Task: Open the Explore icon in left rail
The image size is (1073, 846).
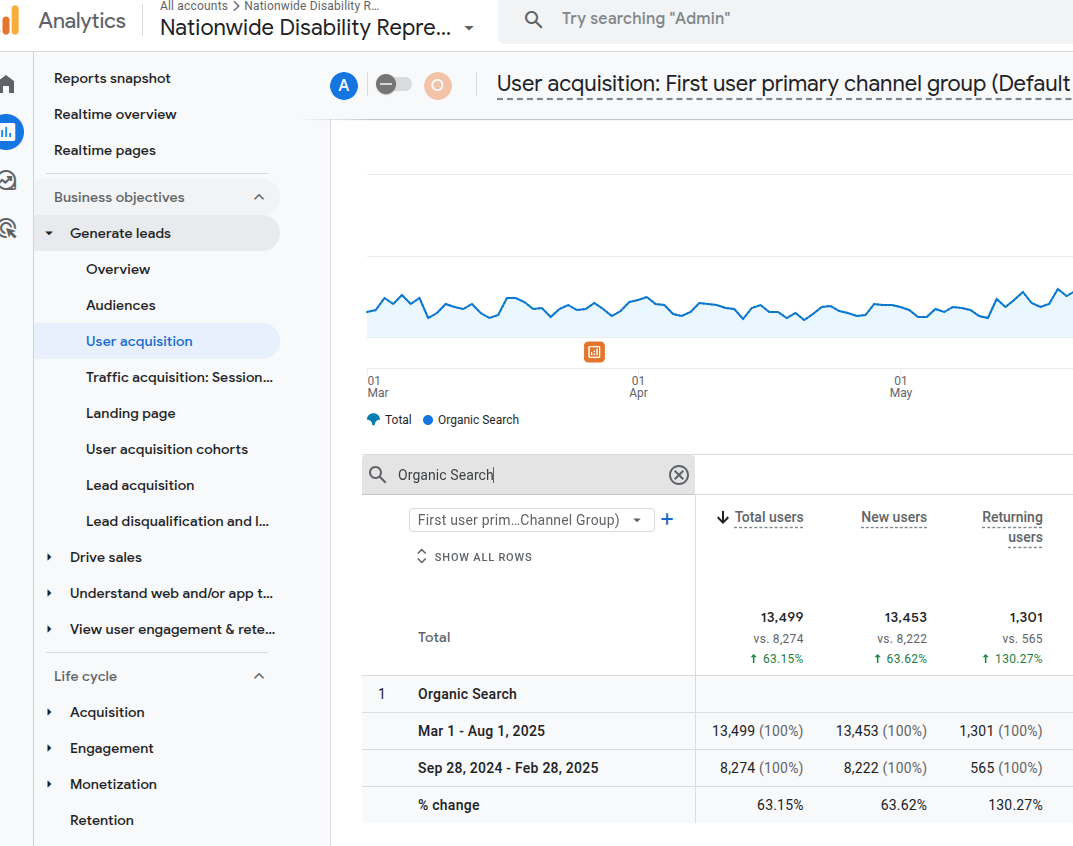Action: (x=8, y=181)
